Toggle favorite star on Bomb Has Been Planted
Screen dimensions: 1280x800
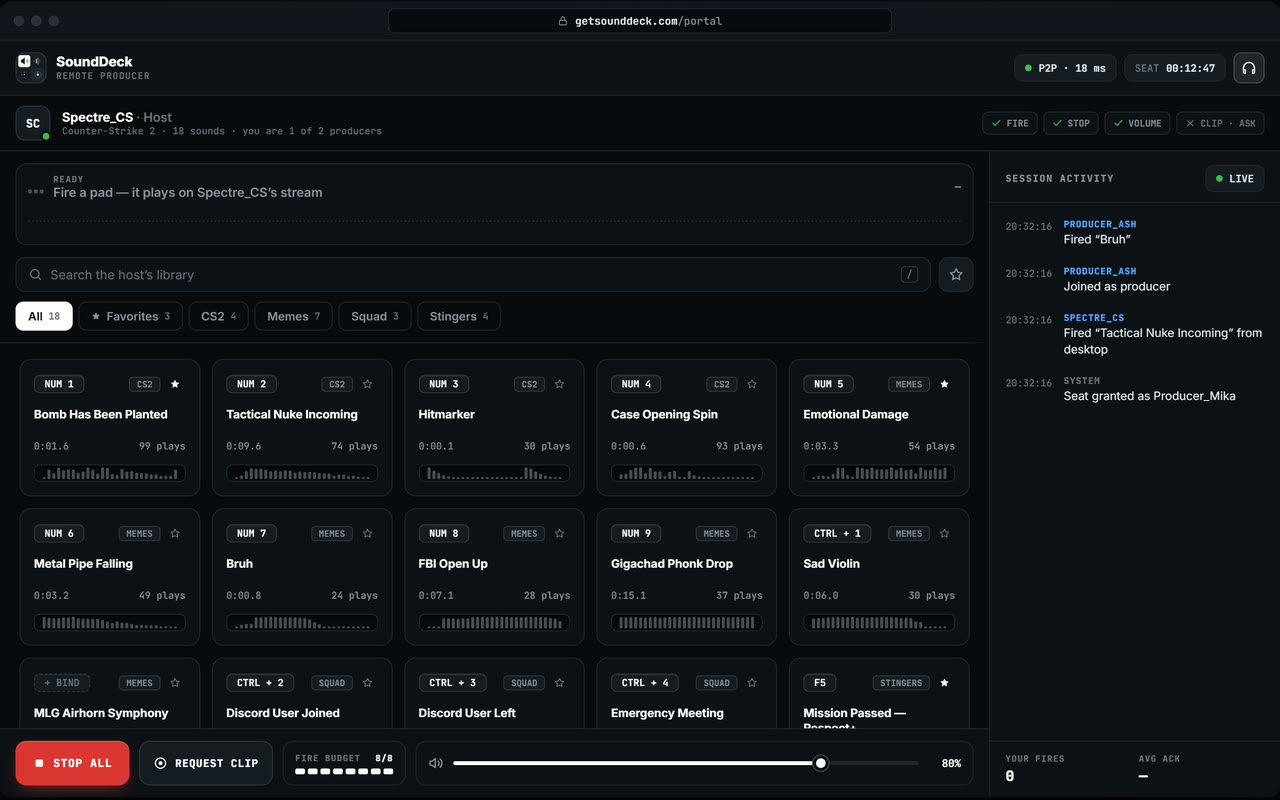click(x=175, y=384)
